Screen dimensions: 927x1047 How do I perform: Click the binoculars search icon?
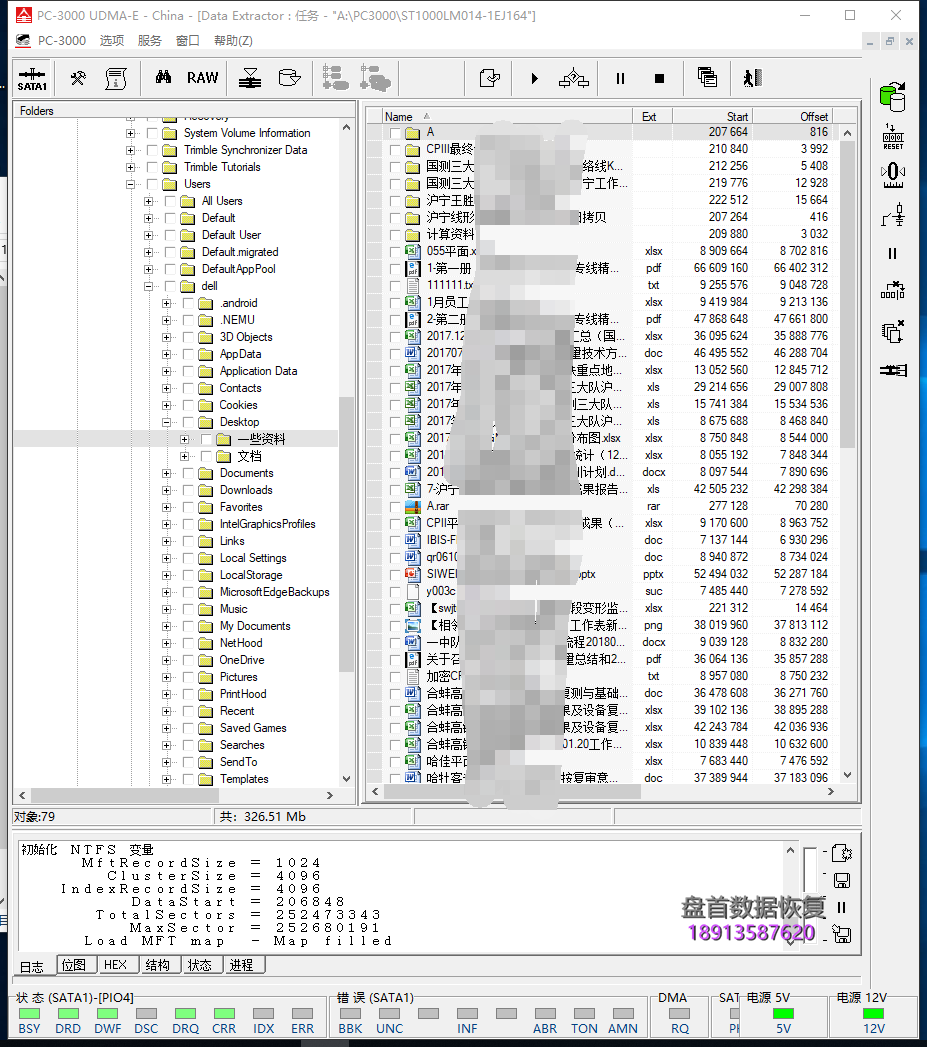[x=164, y=77]
